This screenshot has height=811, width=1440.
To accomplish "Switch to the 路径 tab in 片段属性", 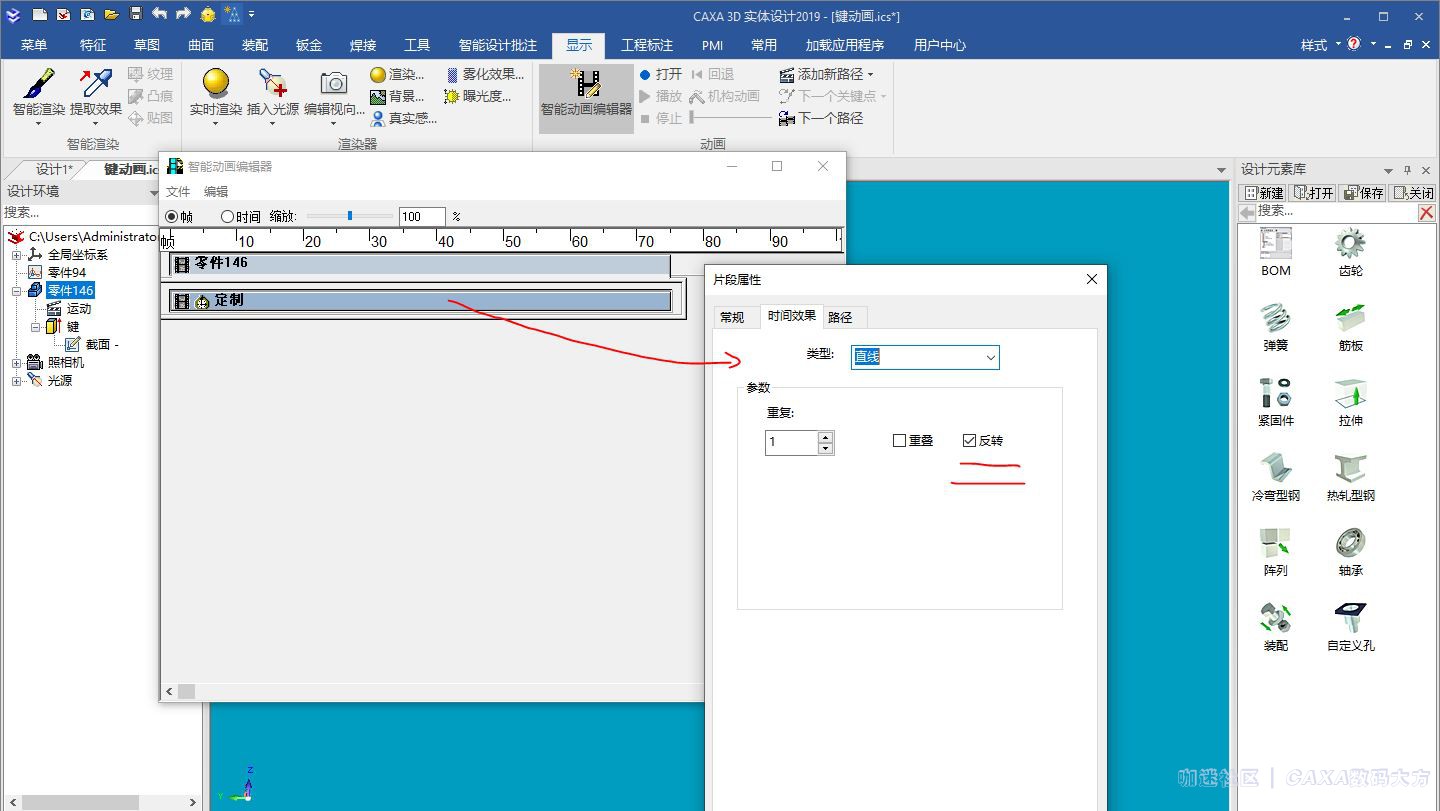I will coord(840,317).
